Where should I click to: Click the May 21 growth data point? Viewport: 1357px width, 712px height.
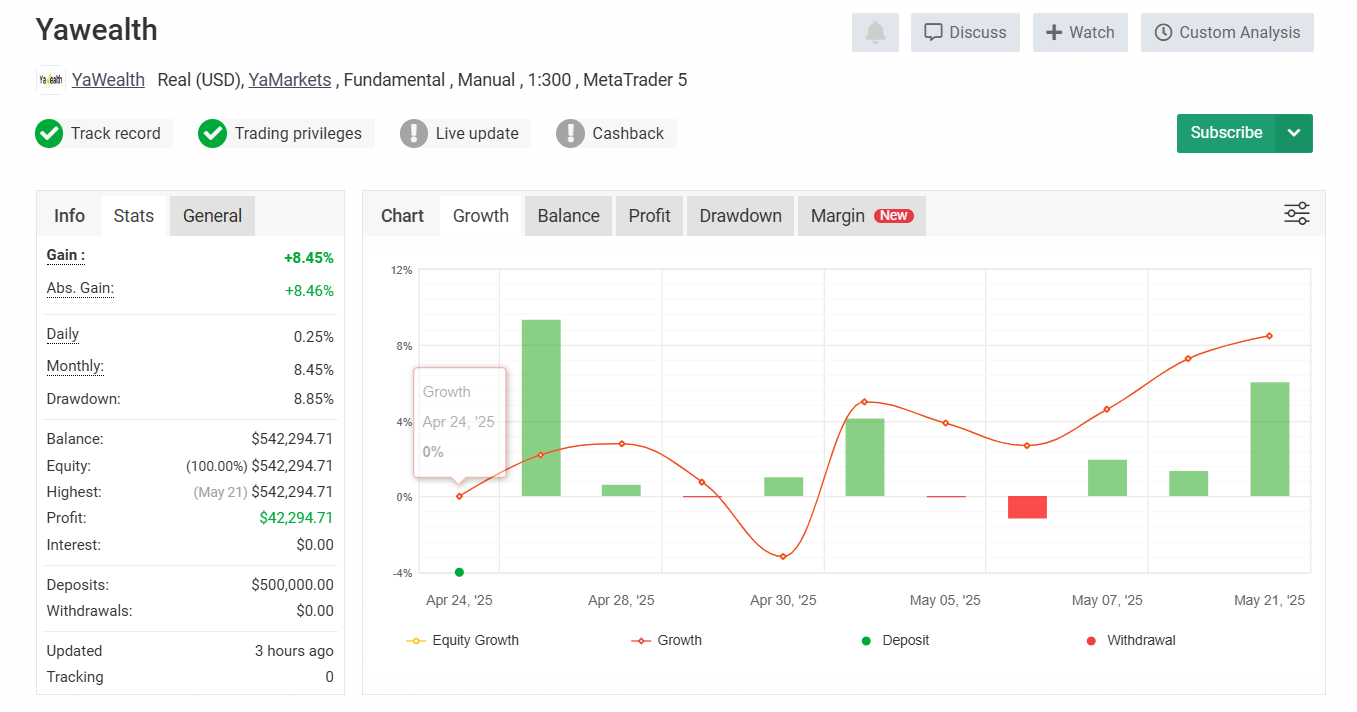tap(1269, 336)
